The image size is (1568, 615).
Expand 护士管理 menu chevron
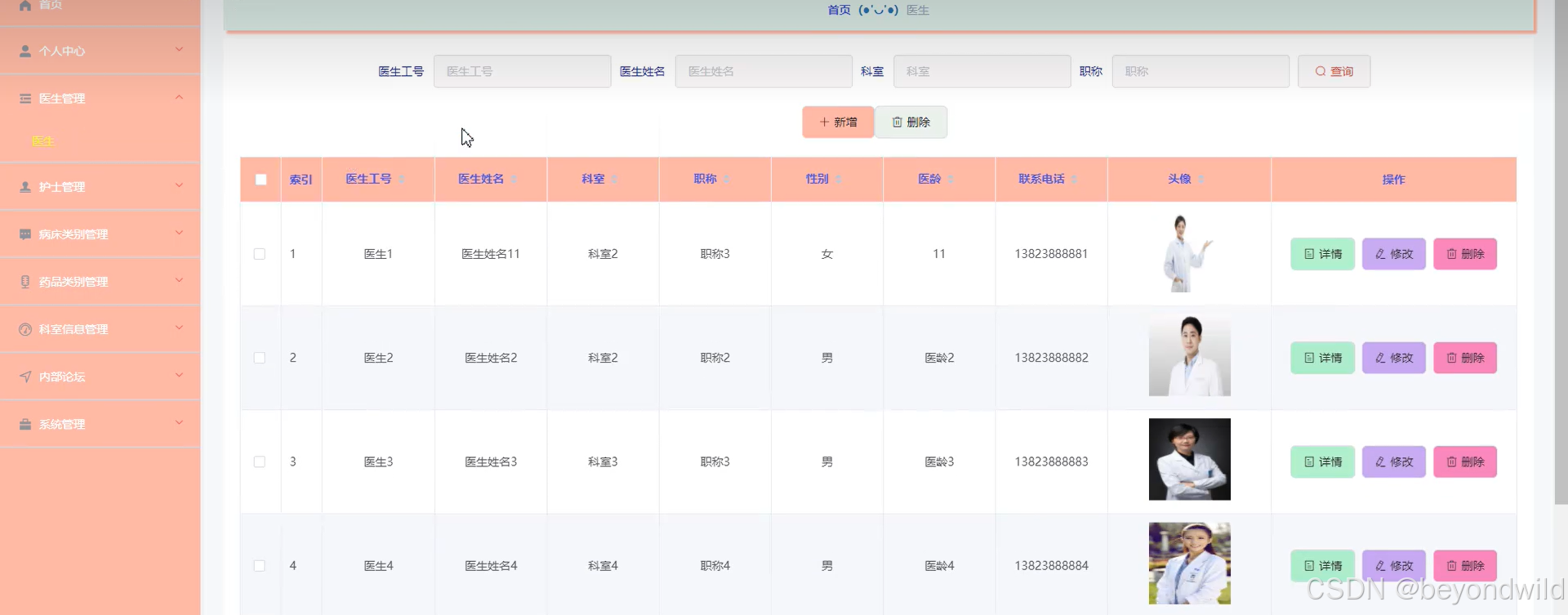(179, 185)
